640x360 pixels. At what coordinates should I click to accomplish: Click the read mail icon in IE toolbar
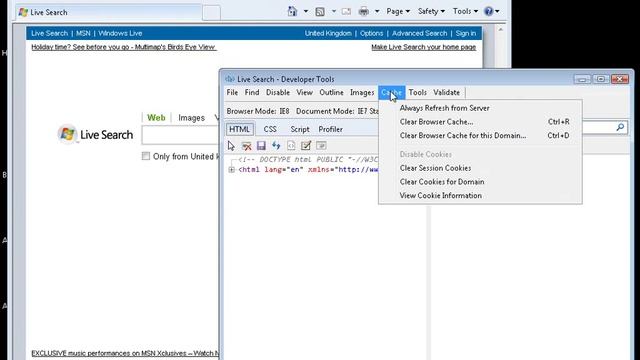346,11
